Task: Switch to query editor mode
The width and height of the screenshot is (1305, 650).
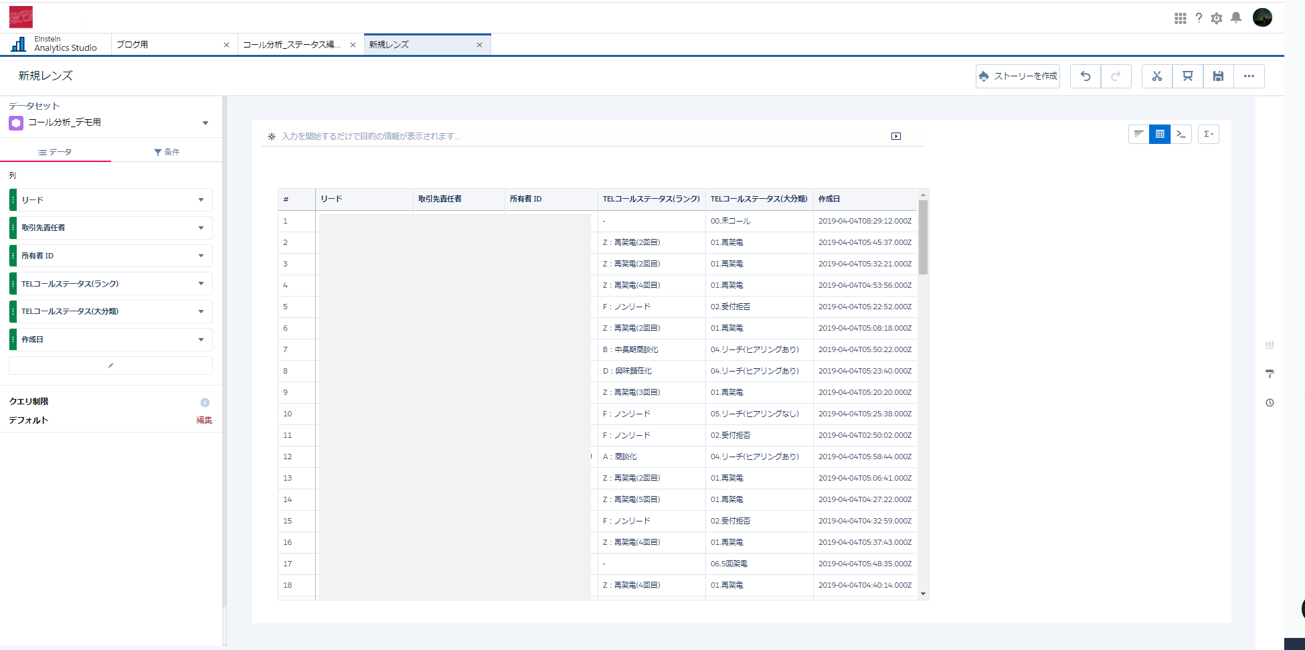Action: 1181,134
